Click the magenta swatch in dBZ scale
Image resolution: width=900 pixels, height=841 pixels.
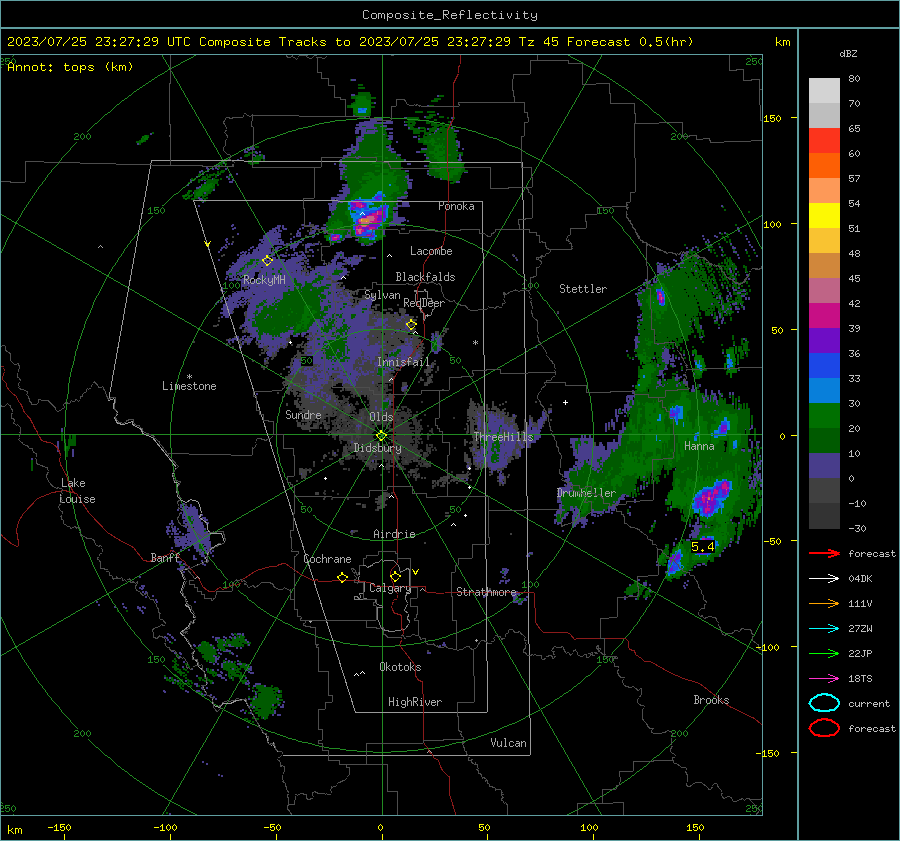click(x=824, y=316)
